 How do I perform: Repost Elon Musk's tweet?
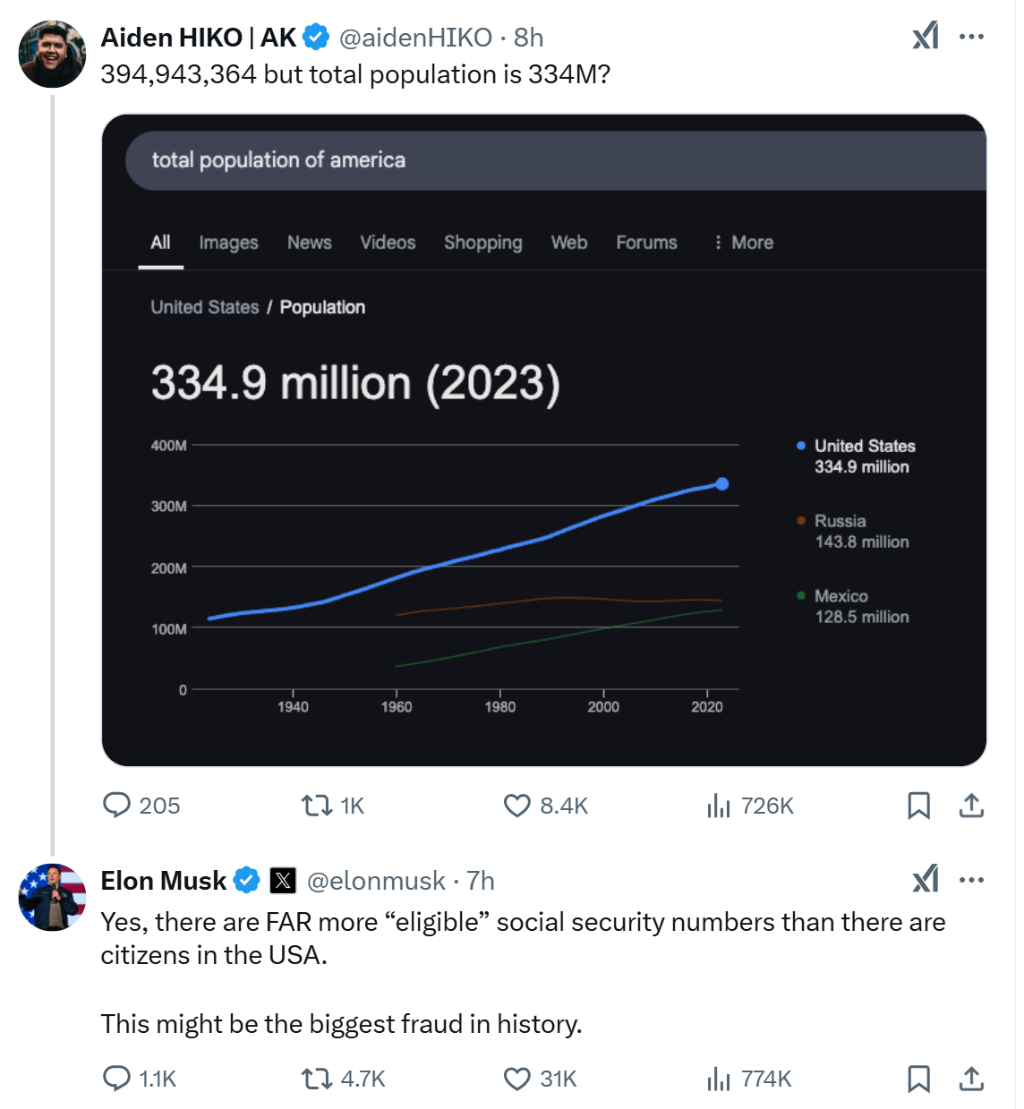[318, 1079]
